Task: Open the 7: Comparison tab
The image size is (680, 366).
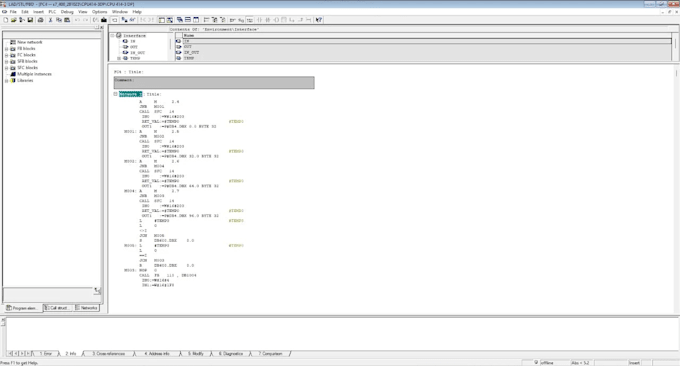Action: pyautogui.click(x=270, y=354)
